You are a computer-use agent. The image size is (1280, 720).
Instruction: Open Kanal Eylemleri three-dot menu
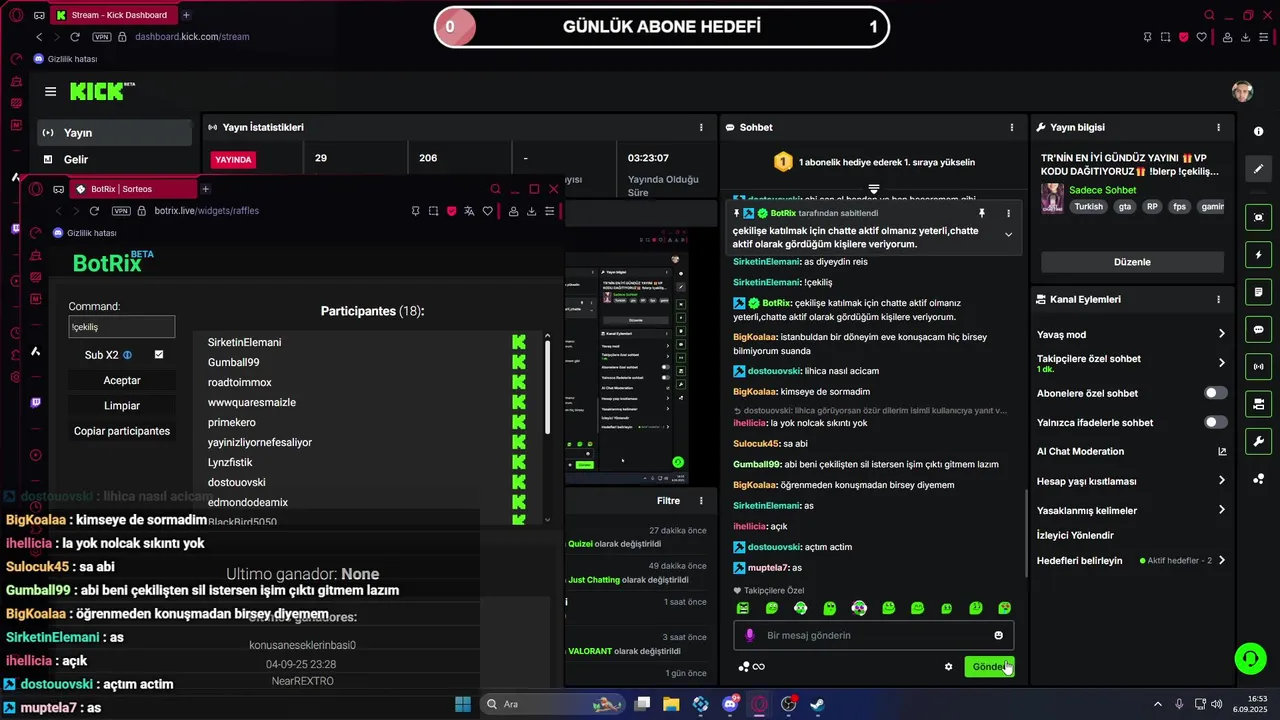click(1218, 299)
